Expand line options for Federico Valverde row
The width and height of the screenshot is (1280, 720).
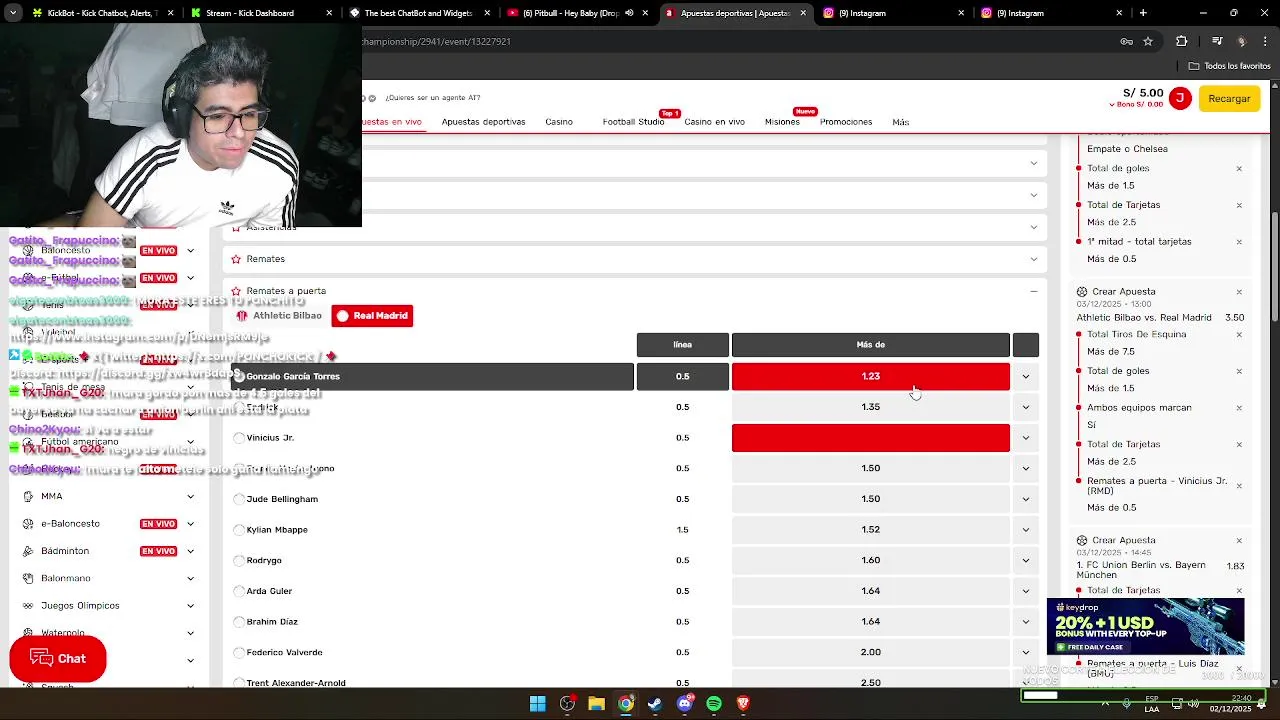pyautogui.click(x=1025, y=652)
